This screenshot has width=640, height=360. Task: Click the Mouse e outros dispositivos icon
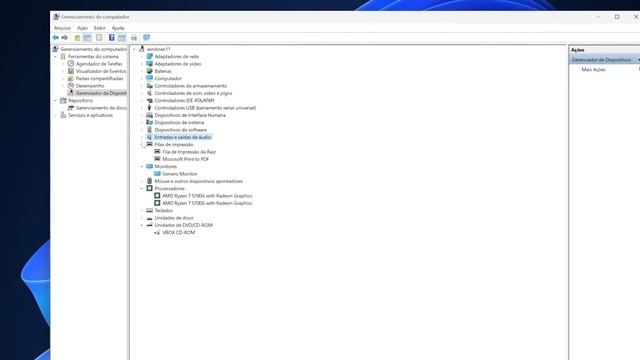pos(149,181)
